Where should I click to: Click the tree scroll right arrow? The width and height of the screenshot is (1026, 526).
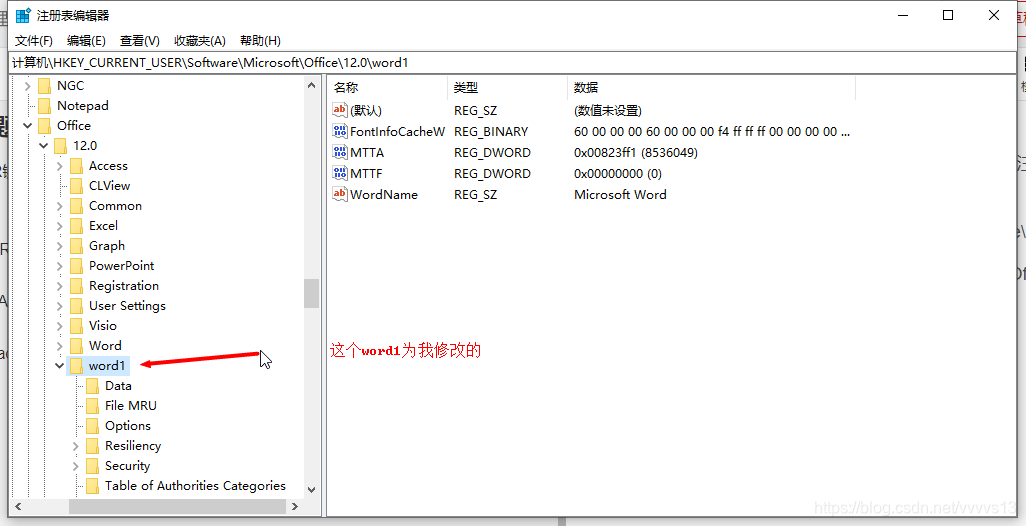295,506
